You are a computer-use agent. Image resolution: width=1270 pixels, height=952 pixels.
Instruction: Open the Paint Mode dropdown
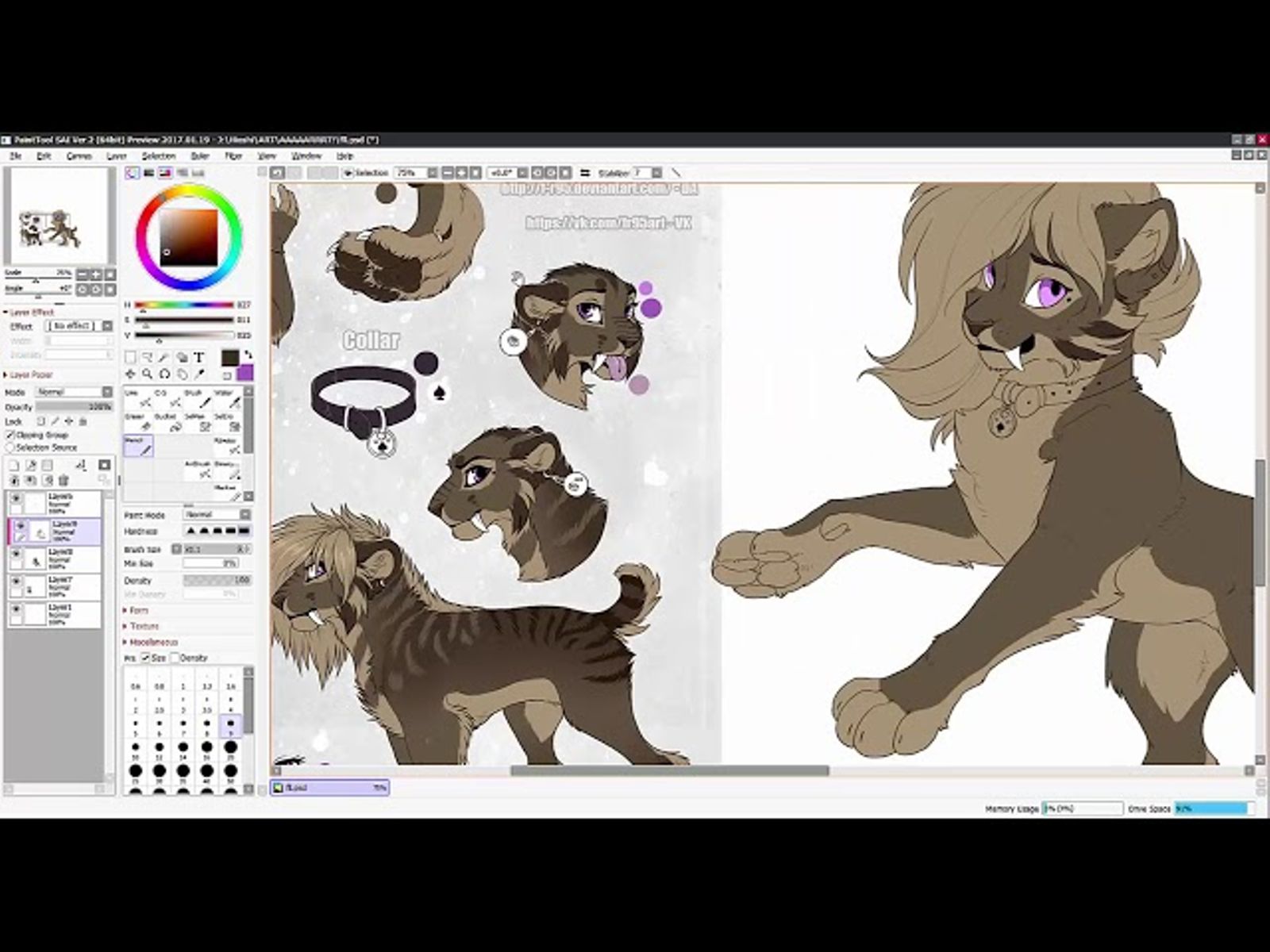tap(217, 515)
